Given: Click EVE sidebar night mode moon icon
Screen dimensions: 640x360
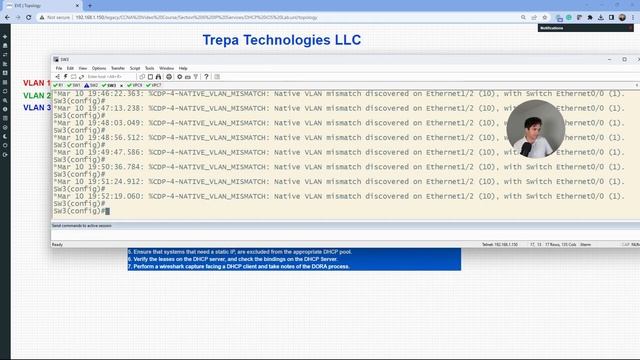Looking at the screenshot, I should pos(5,136).
